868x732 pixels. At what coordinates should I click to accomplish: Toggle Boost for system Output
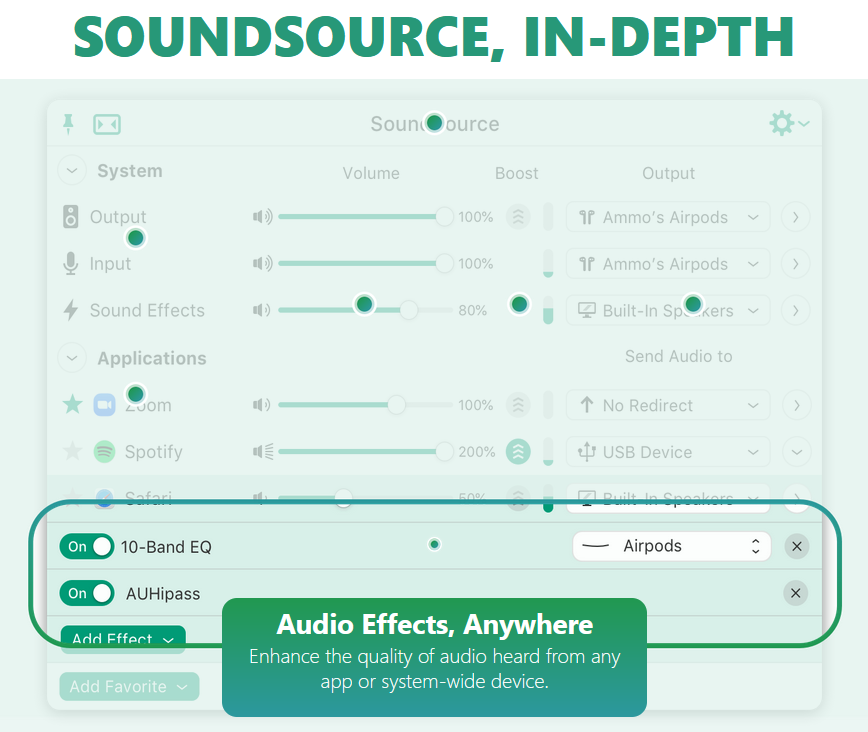[518, 216]
